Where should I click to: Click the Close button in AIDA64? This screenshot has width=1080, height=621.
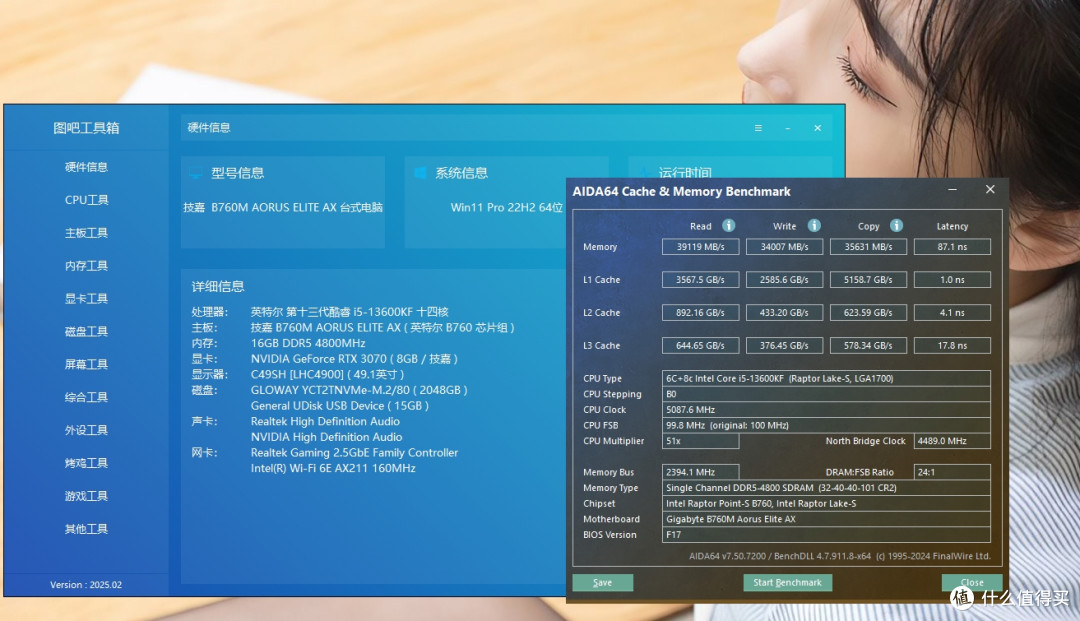click(972, 582)
